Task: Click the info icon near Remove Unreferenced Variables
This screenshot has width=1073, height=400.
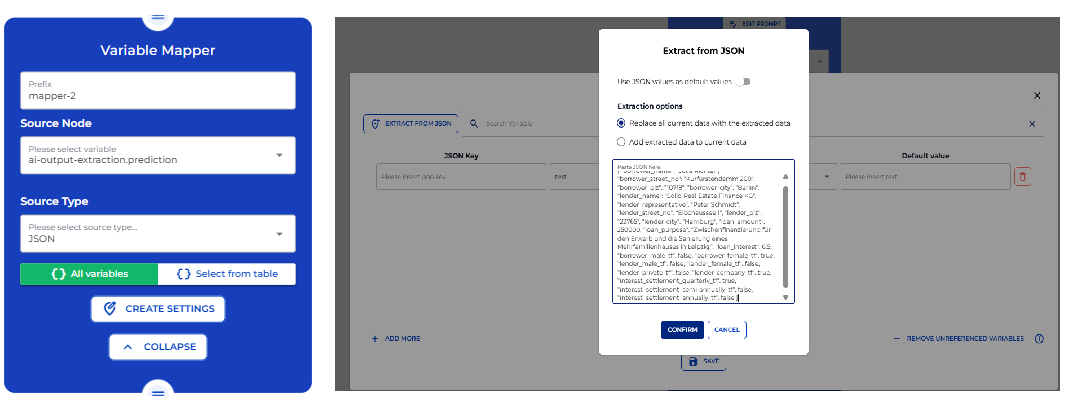Action: 1039,339
